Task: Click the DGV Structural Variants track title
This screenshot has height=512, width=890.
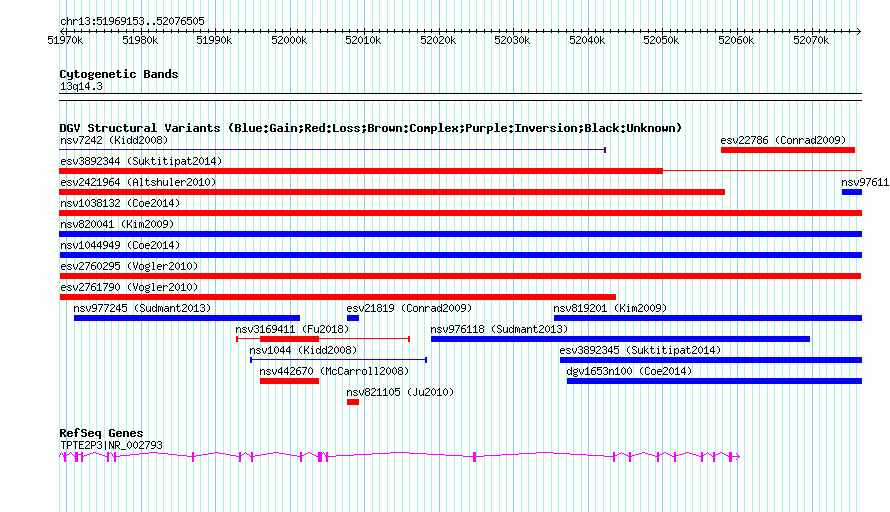Action: pos(371,128)
